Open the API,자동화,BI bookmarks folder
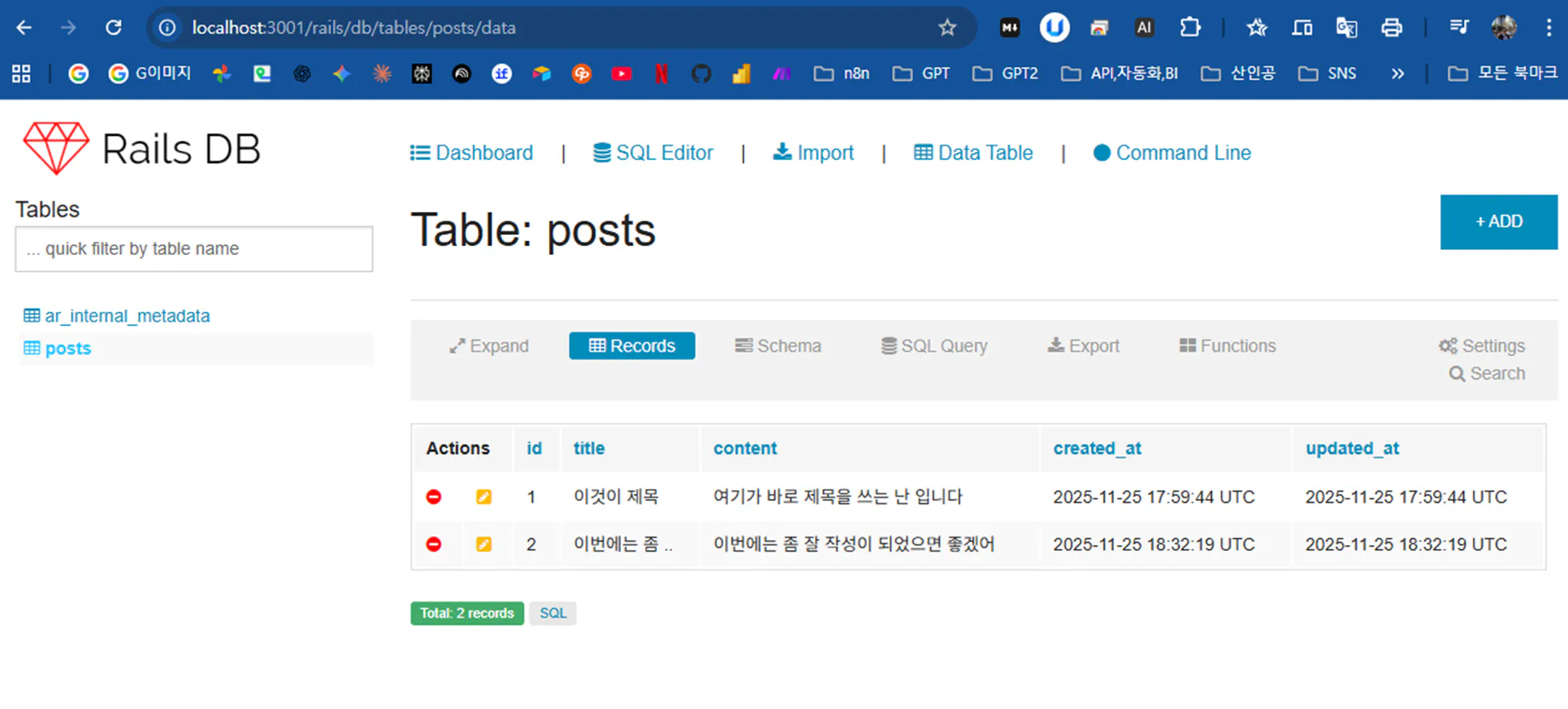Image resolution: width=1568 pixels, height=709 pixels. 1120,74
